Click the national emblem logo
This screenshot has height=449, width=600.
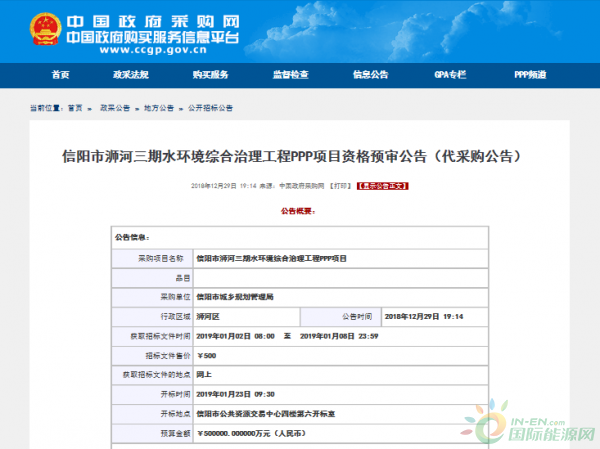[46, 29]
